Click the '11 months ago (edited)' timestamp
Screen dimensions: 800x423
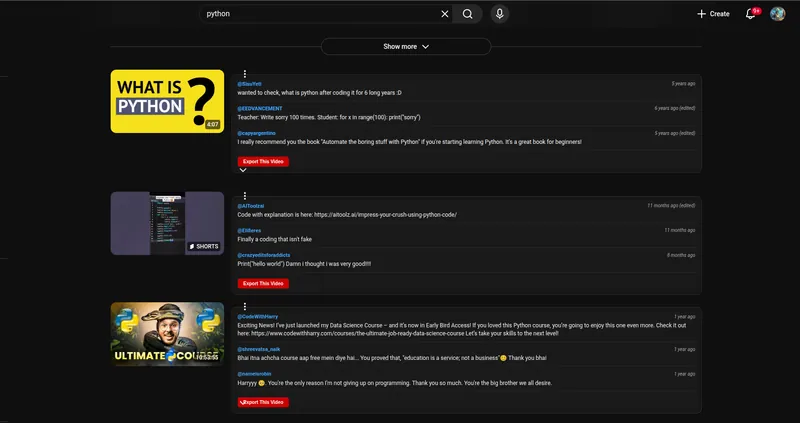[671, 206]
